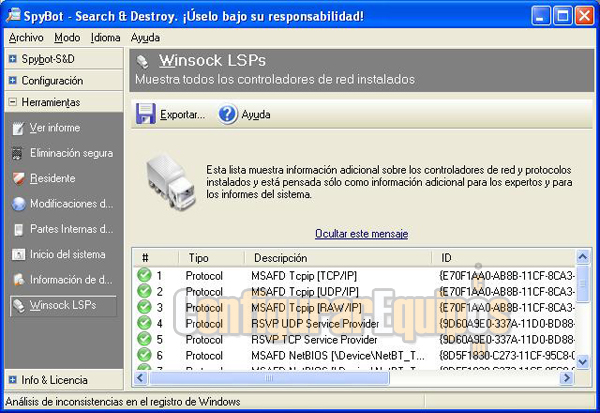The image size is (600, 413).
Task: Click the blue question mark Ayuda icon
Action: tap(227, 114)
